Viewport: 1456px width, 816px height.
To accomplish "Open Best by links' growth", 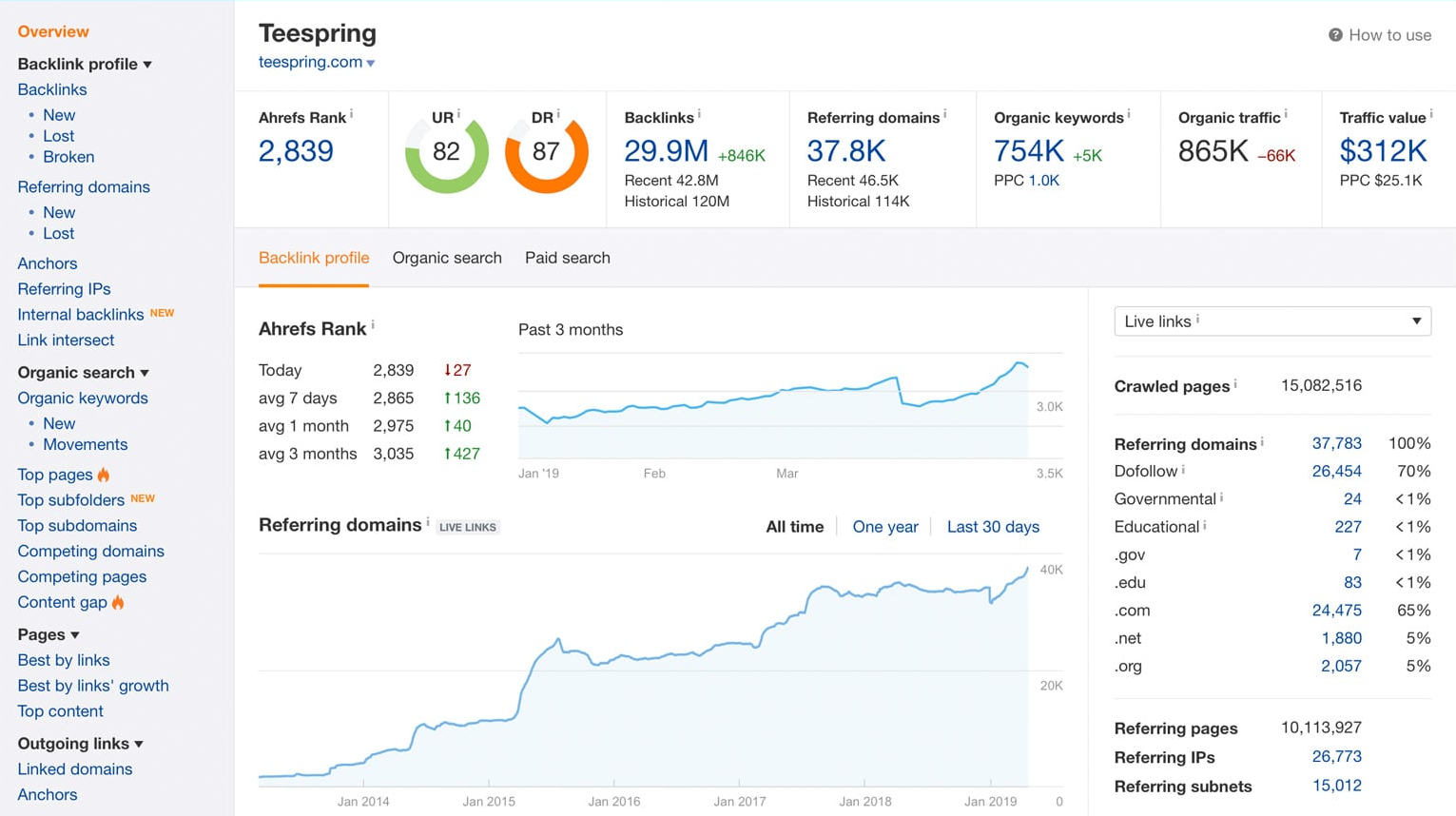I will click(93, 686).
